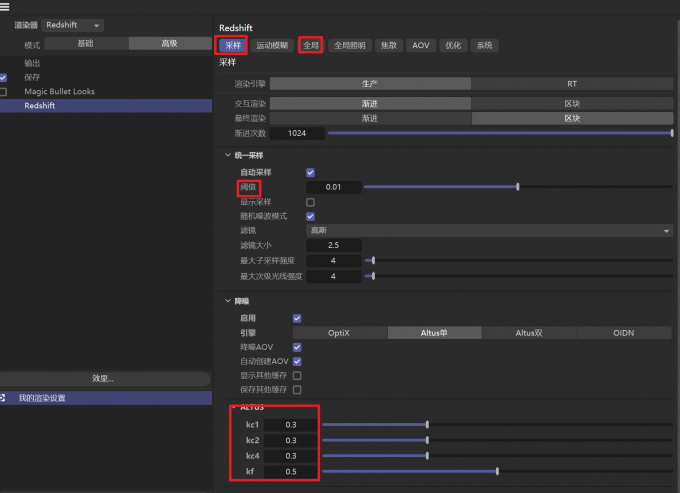Toggle the 随机噪波模式 checkbox
The width and height of the screenshot is (680, 493).
click(311, 216)
